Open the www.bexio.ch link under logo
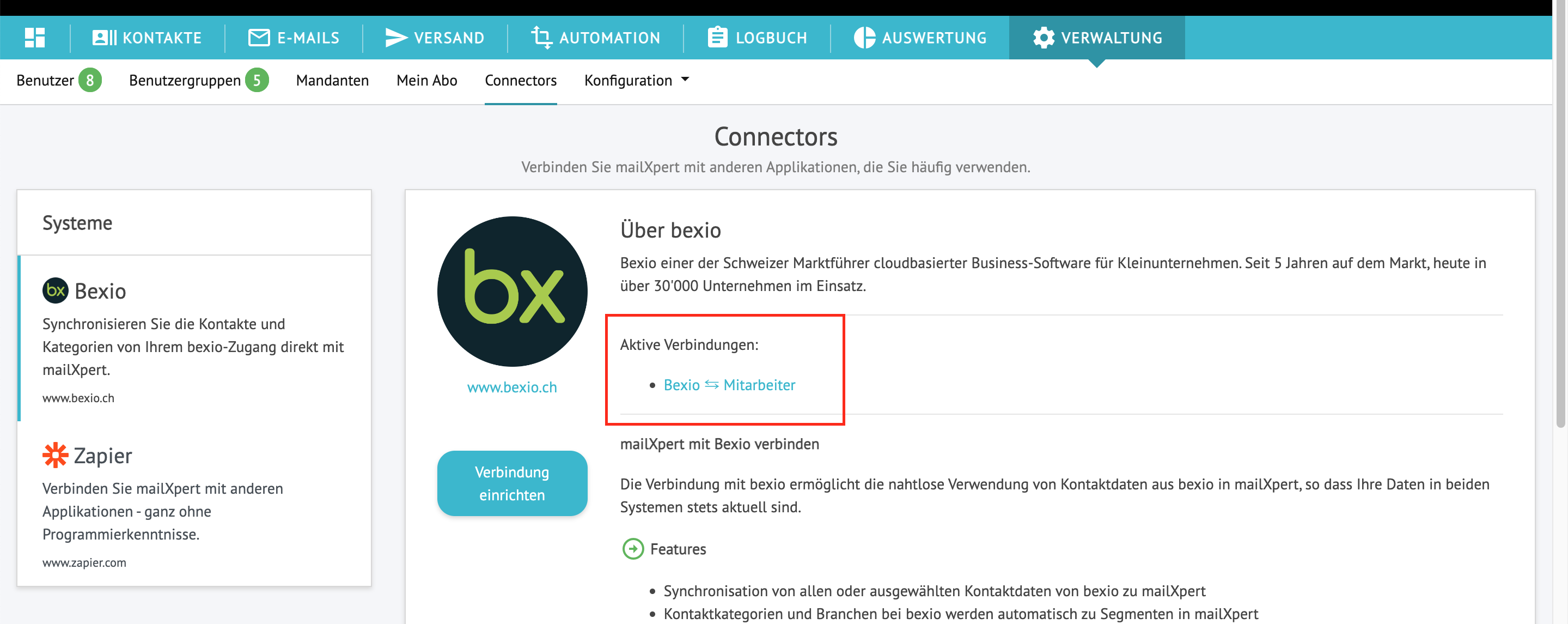 coord(512,387)
